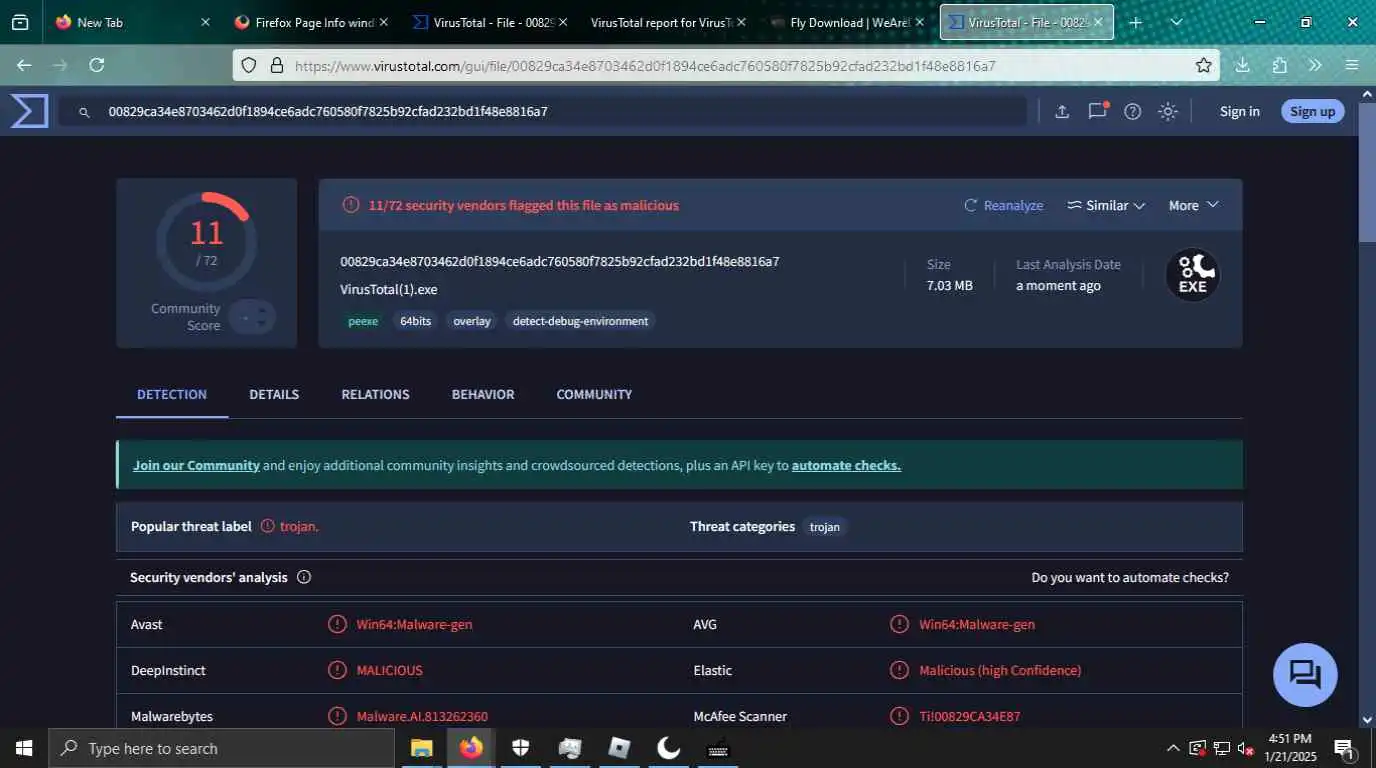Screen dimensions: 1376x768
Task: Toggle the light/dark theme sun icon
Action: (1167, 112)
